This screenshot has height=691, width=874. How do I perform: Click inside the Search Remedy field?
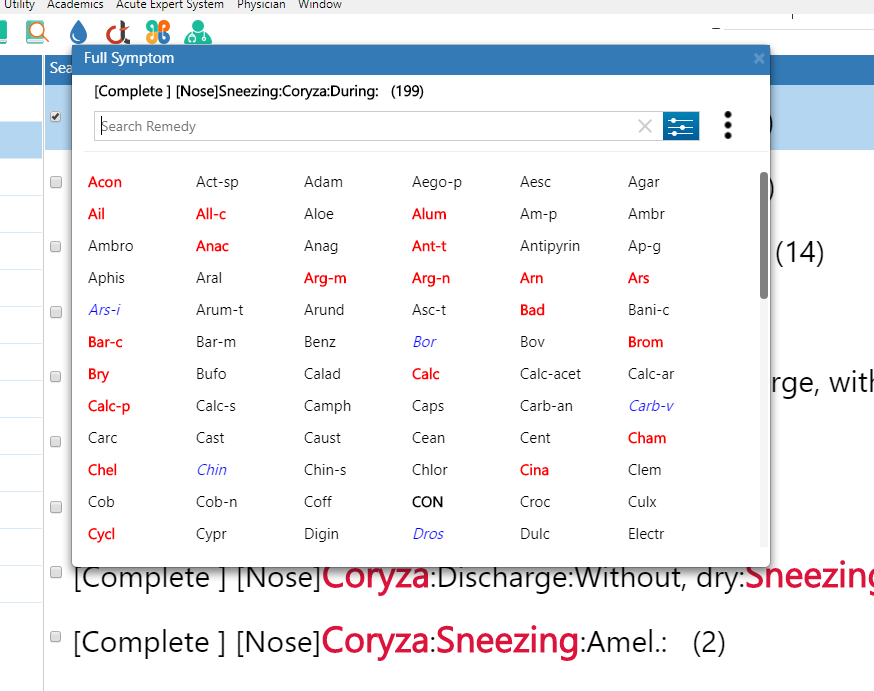[x=350, y=126]
